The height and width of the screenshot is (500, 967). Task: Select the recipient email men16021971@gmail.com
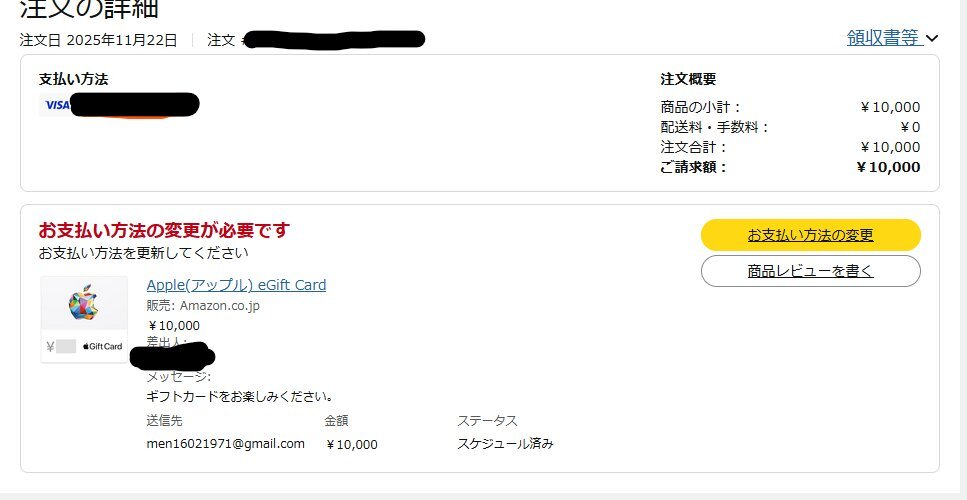coord(225,443)
